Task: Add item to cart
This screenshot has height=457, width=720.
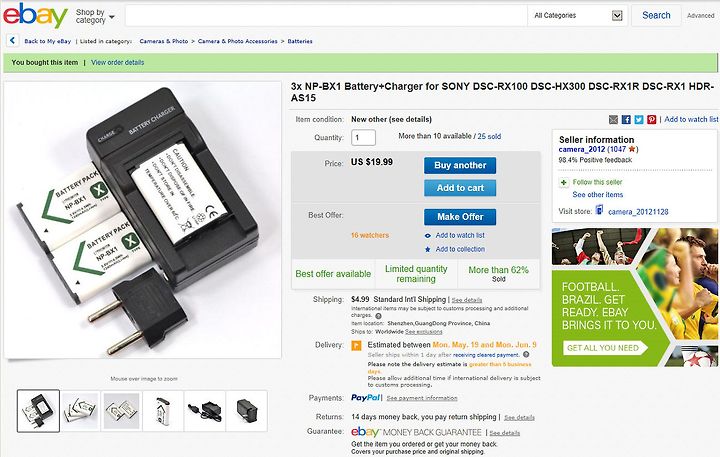Action: [x=460, y=188]
